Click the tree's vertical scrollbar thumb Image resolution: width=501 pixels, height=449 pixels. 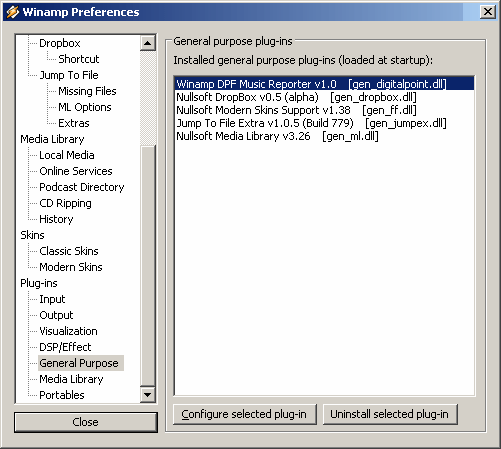point(148,266)
